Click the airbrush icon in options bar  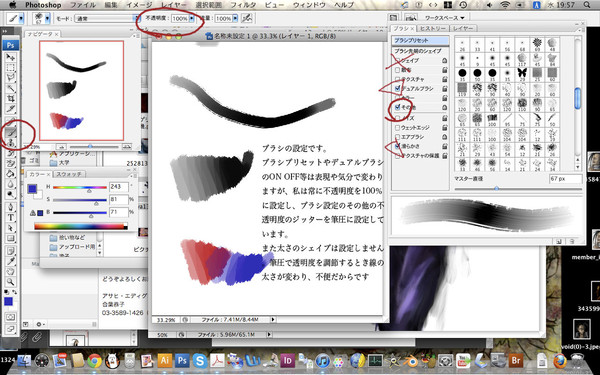[x=247, y=18]
